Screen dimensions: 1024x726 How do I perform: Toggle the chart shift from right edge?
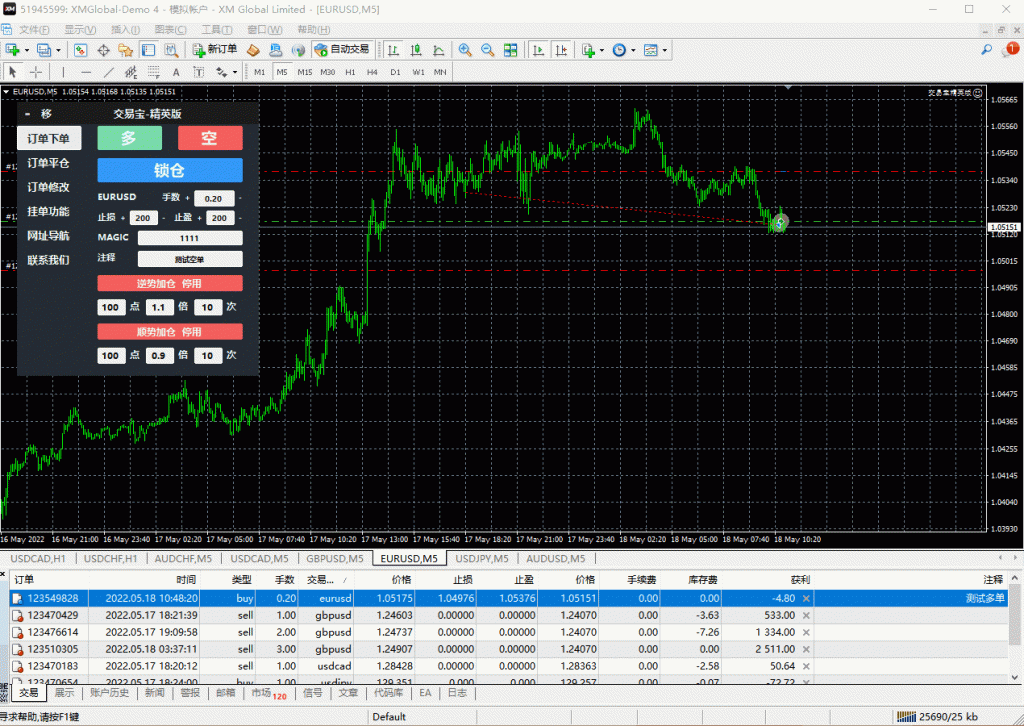pyautogui.click(x=562, y=49)
